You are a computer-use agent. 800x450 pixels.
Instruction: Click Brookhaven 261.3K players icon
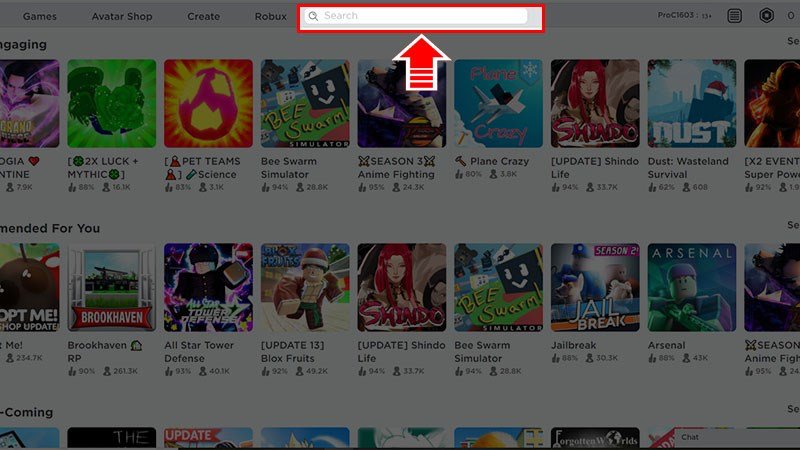click(x=107, y=371)
